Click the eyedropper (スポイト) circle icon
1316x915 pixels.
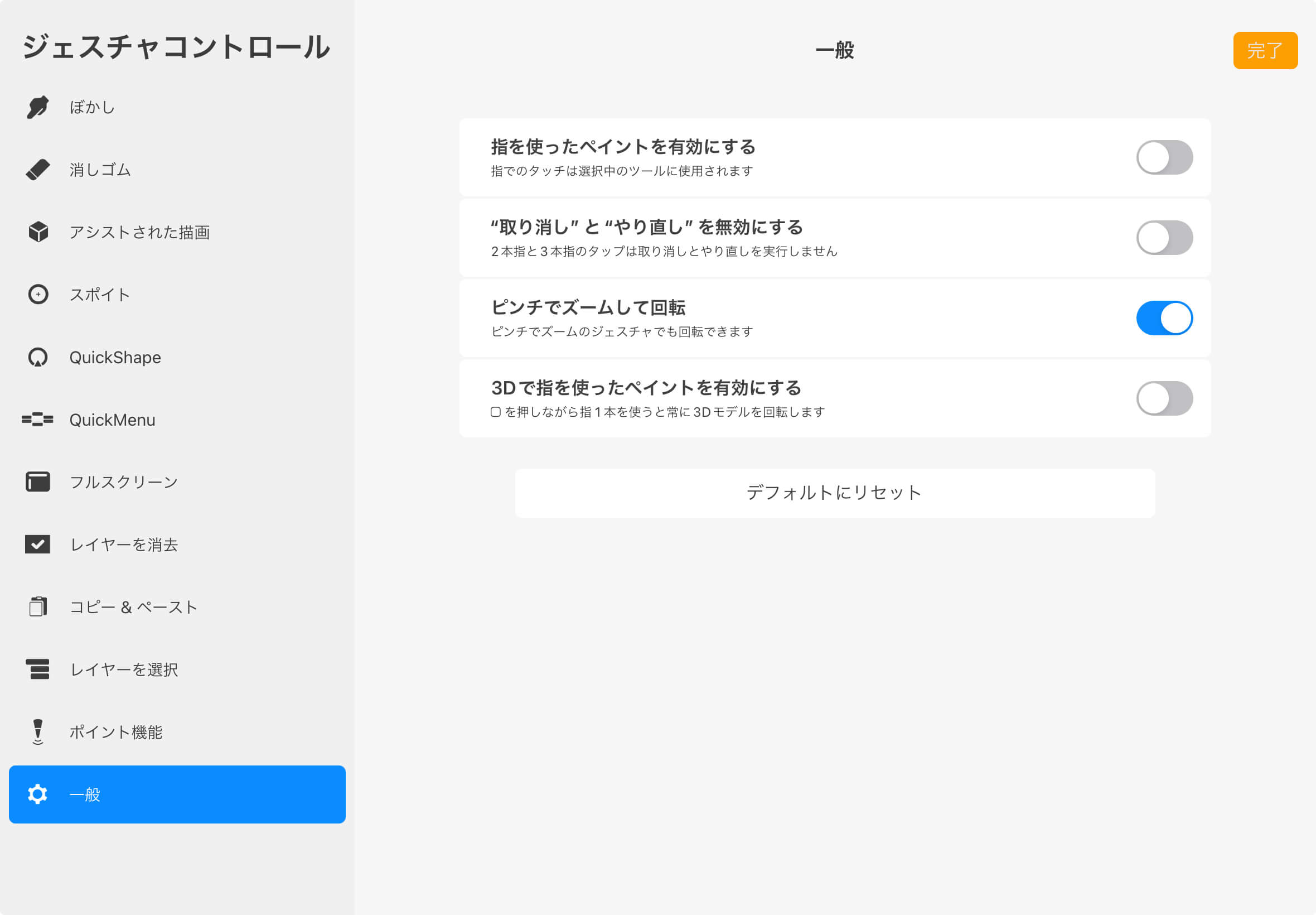click(x=38, y=295)
